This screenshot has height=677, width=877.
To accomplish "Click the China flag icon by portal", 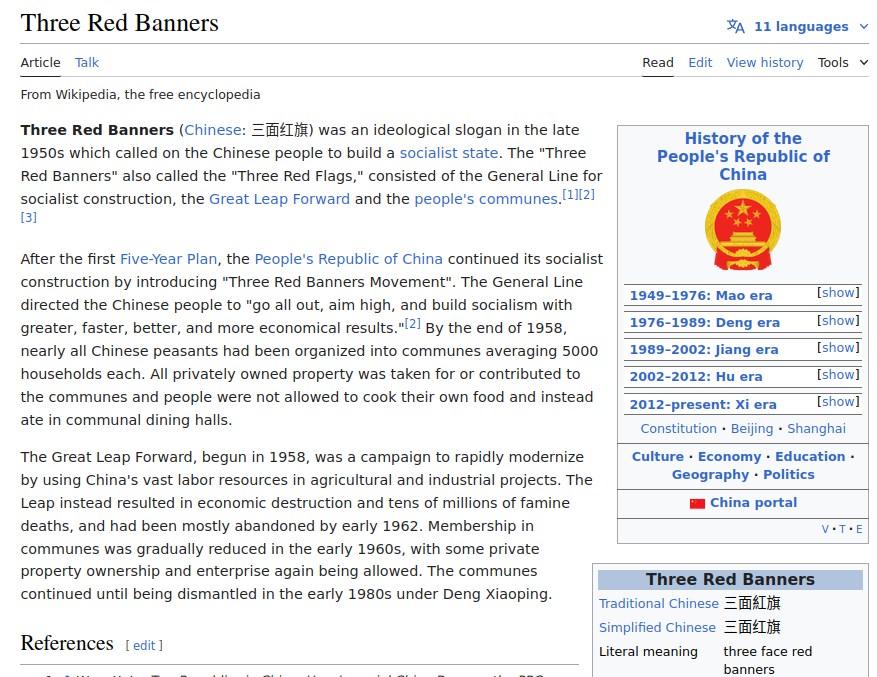I will point(697,504).
